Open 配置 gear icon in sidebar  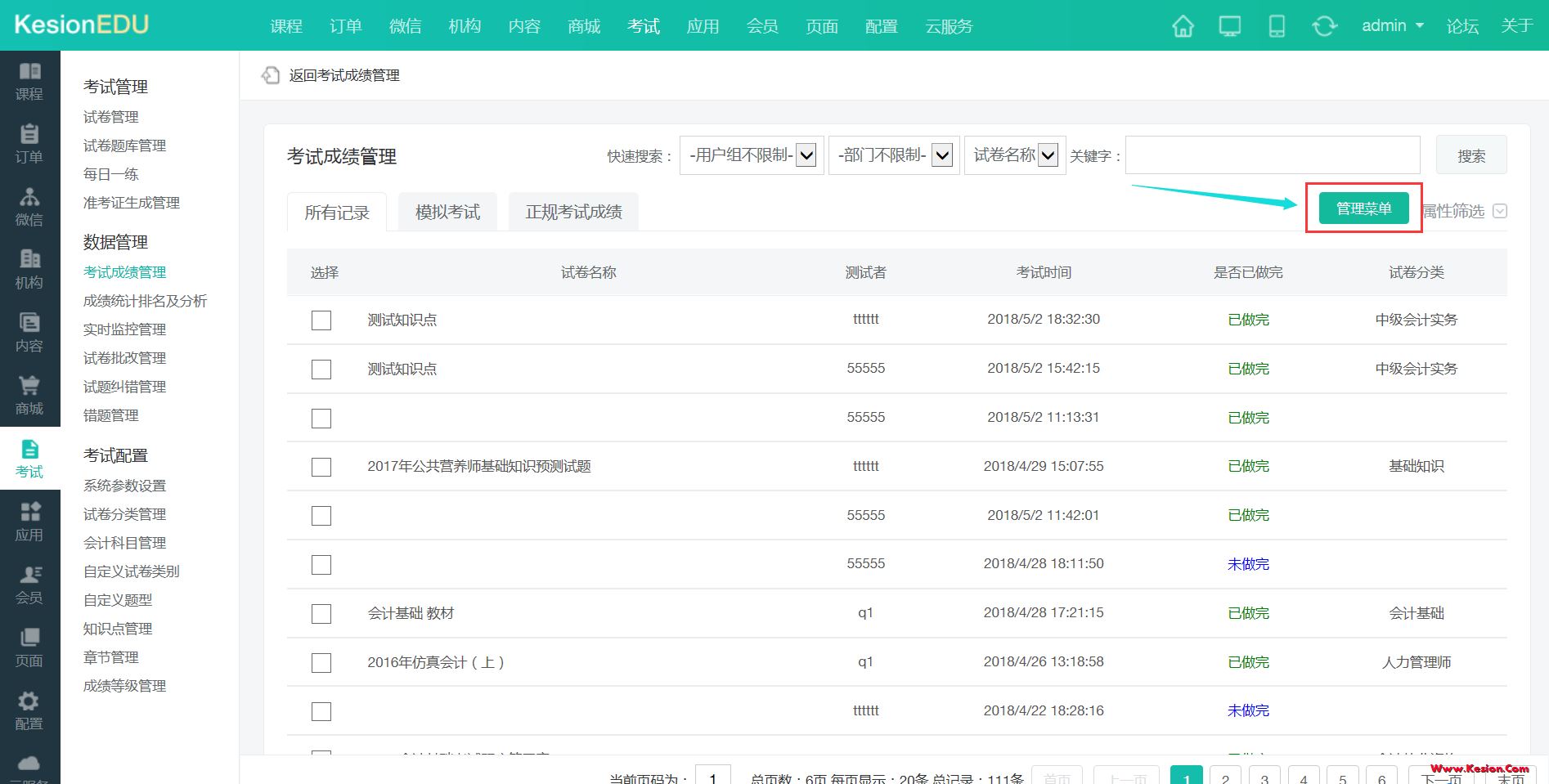pyautogui.click(x=29, y=710)
